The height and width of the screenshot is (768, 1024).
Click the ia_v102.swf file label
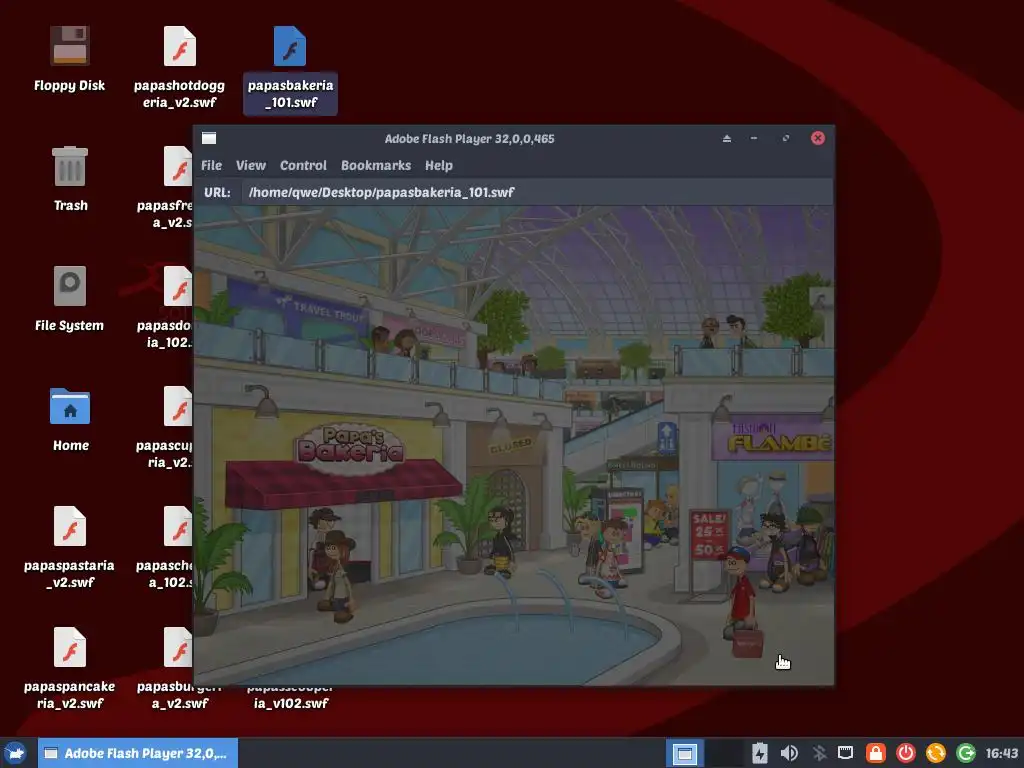click(291, 703)
